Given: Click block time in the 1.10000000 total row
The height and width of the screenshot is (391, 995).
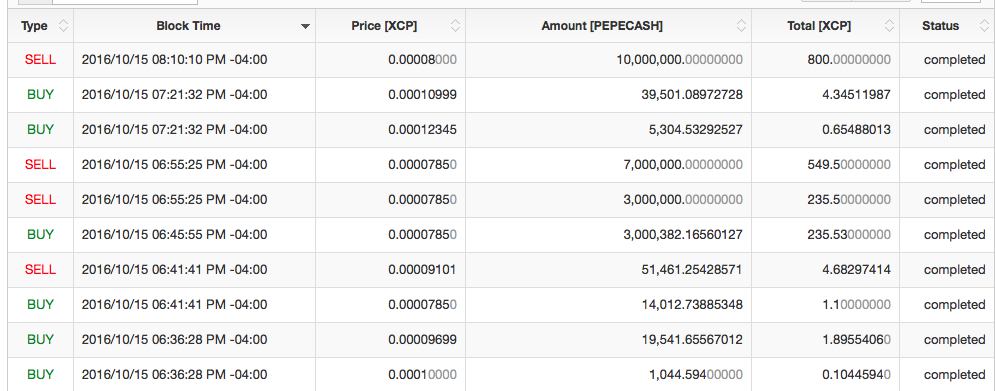Looking at the screenshot, I should click(x=175, y=304).
